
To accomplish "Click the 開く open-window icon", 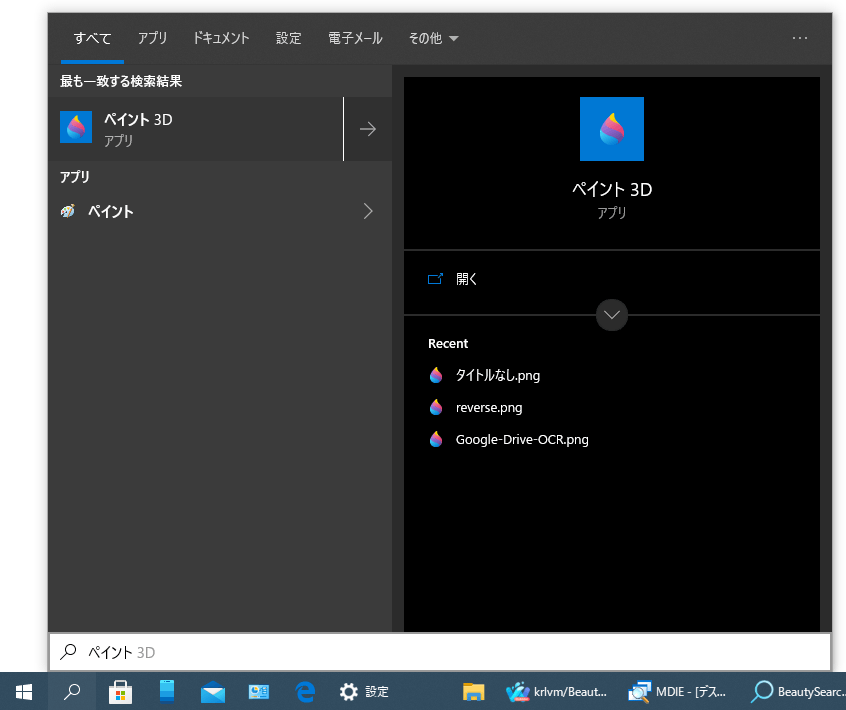I will (435, 279).
